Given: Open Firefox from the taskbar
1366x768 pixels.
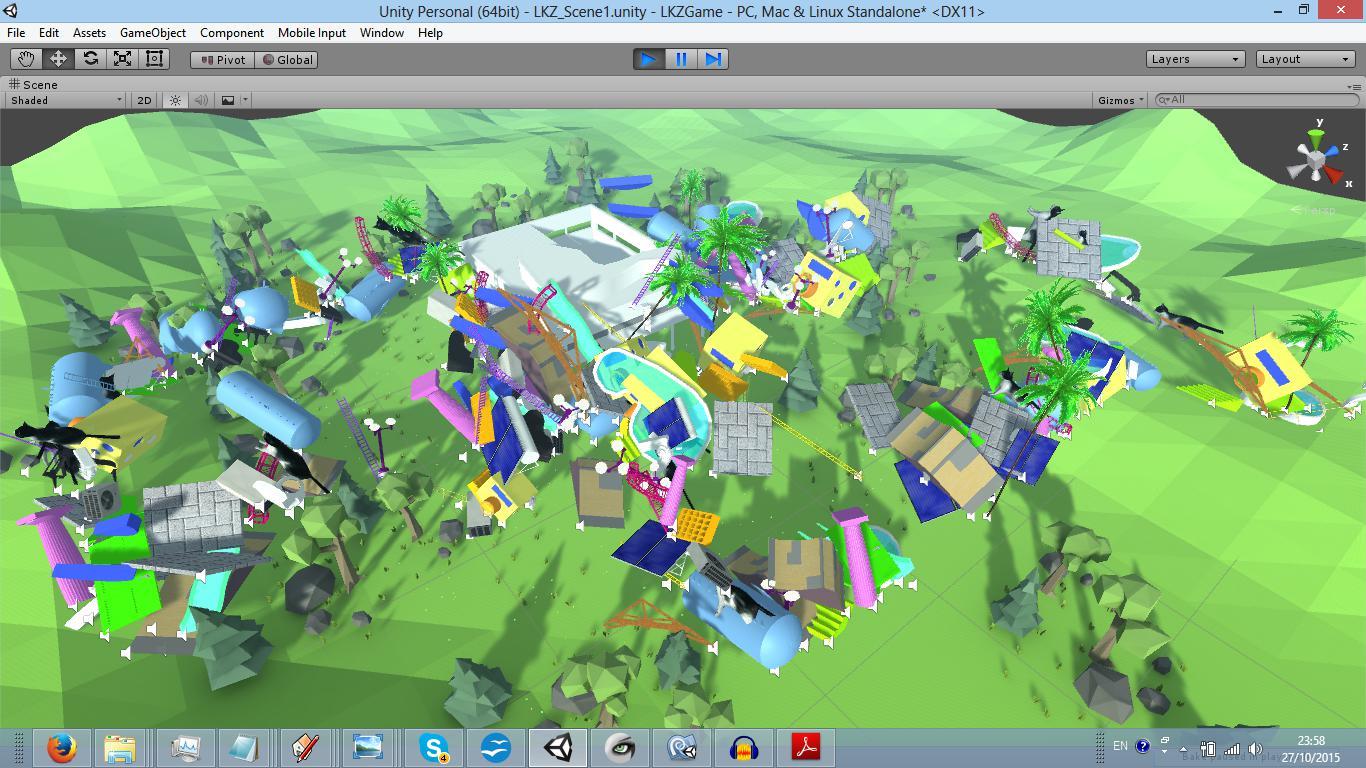Looking at the screenshot, I should pos(62,747).
